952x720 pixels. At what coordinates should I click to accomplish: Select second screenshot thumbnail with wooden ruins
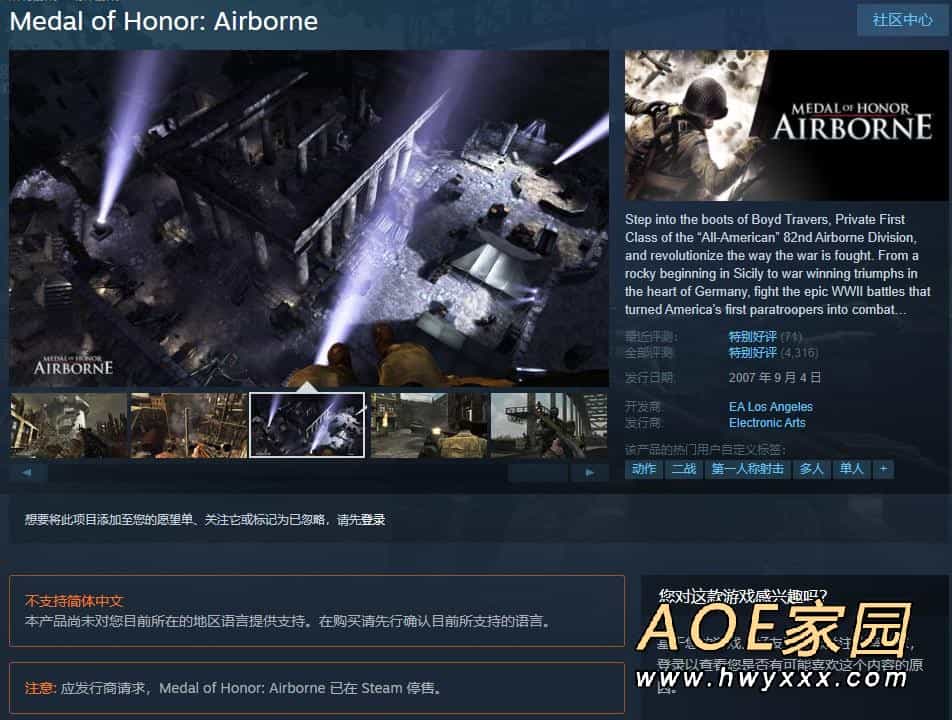coord(189,425)
